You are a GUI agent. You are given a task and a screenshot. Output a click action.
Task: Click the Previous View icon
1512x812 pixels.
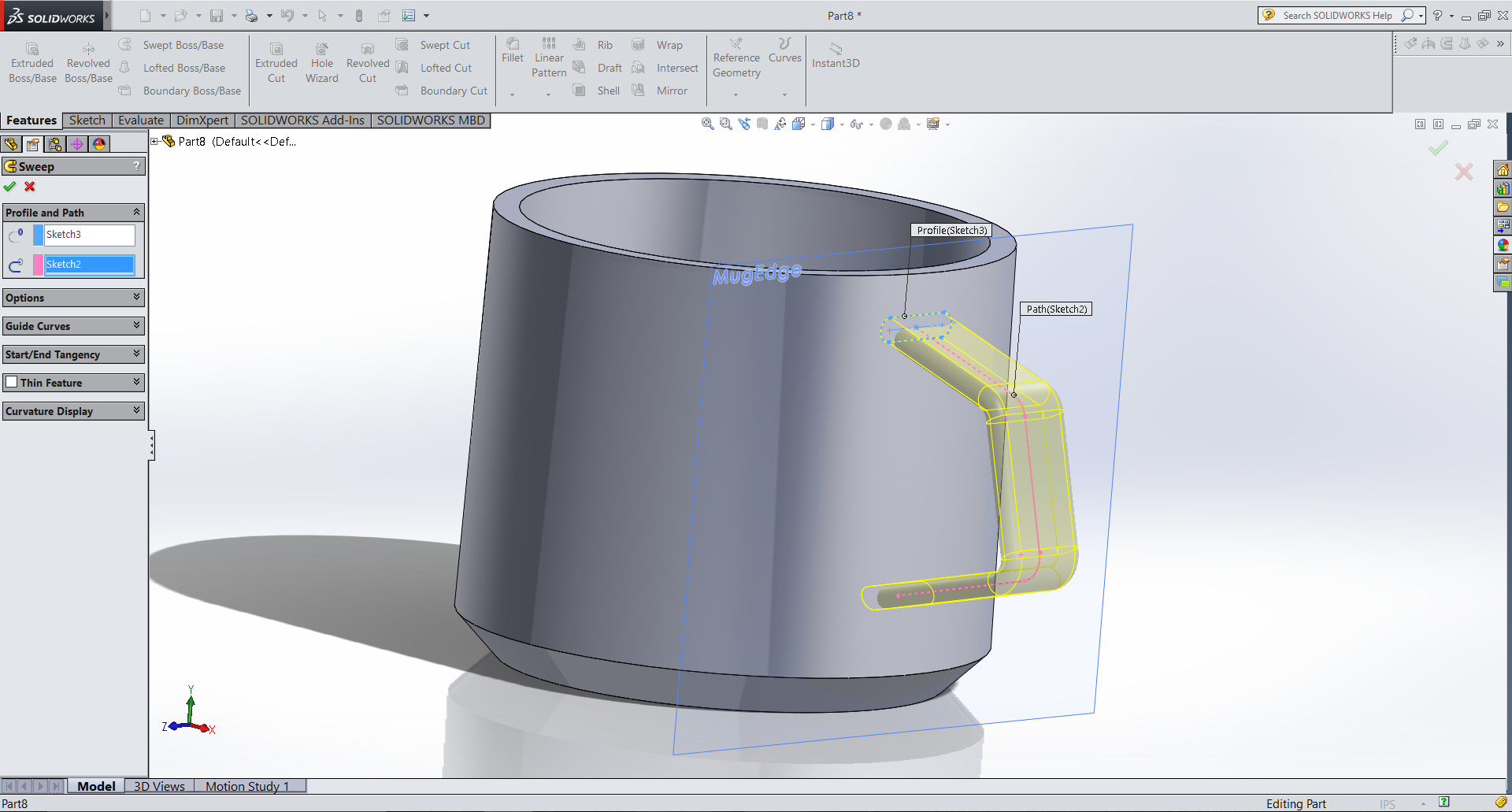744,124
